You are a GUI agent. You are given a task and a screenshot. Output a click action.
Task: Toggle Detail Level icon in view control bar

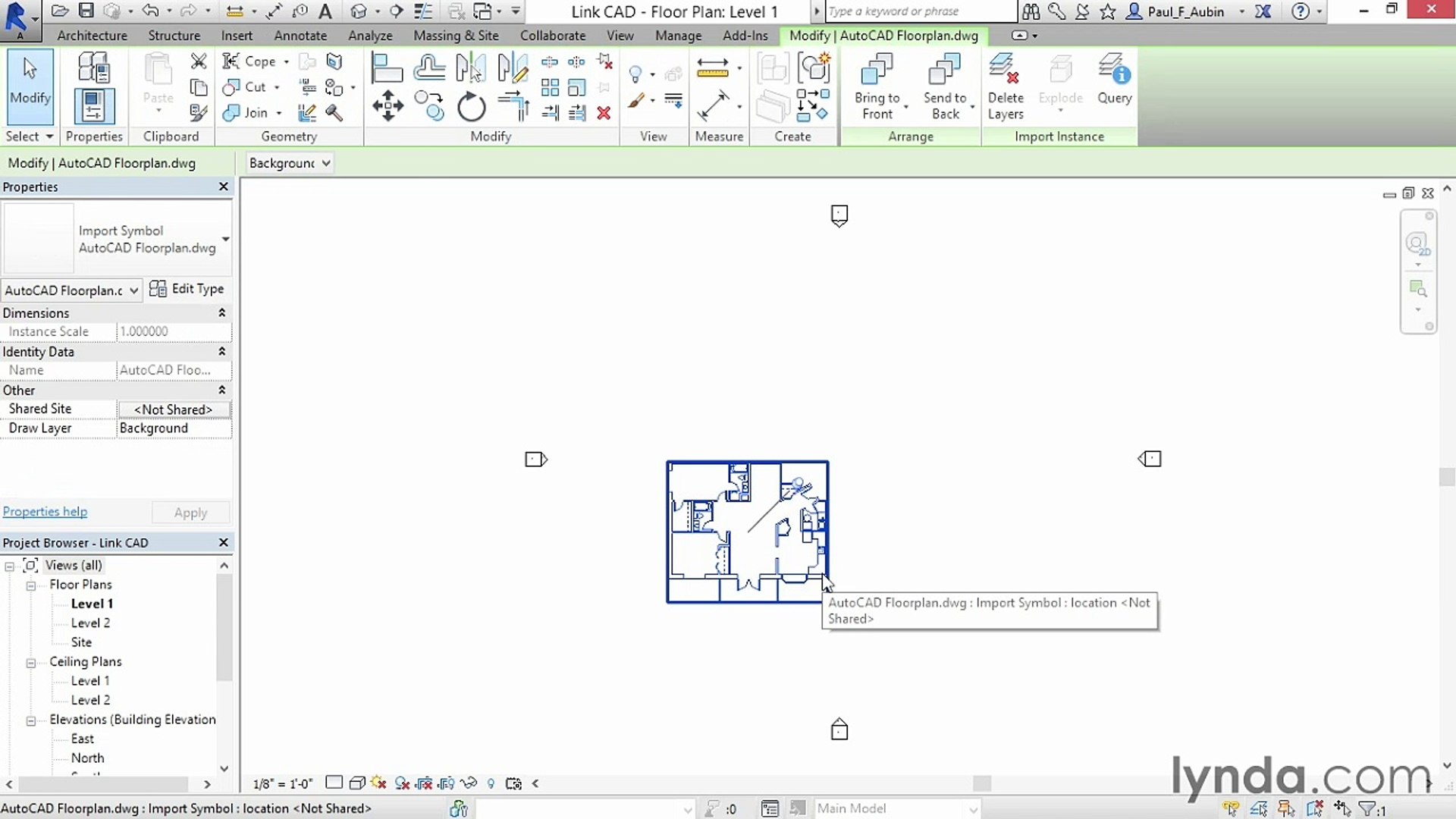pos(334,783)
